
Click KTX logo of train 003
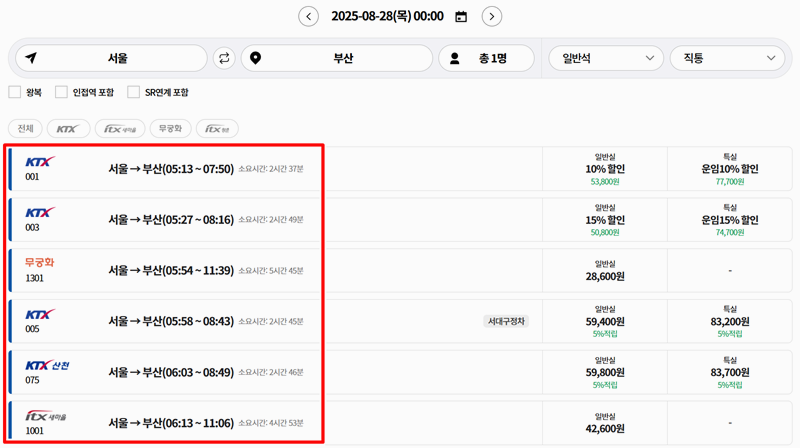pos(40,212)
